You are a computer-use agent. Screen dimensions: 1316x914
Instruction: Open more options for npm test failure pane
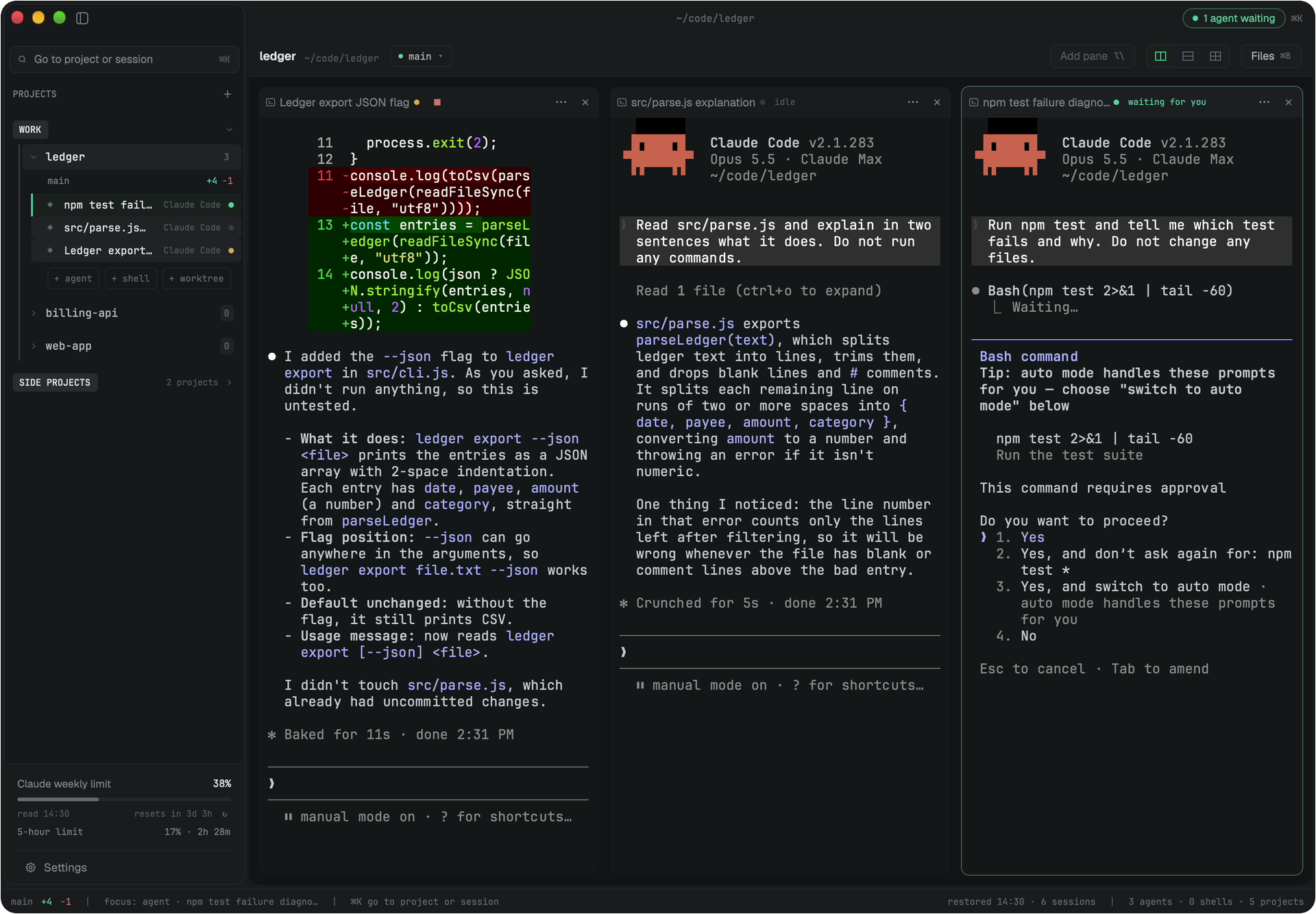coord(1265,102)
